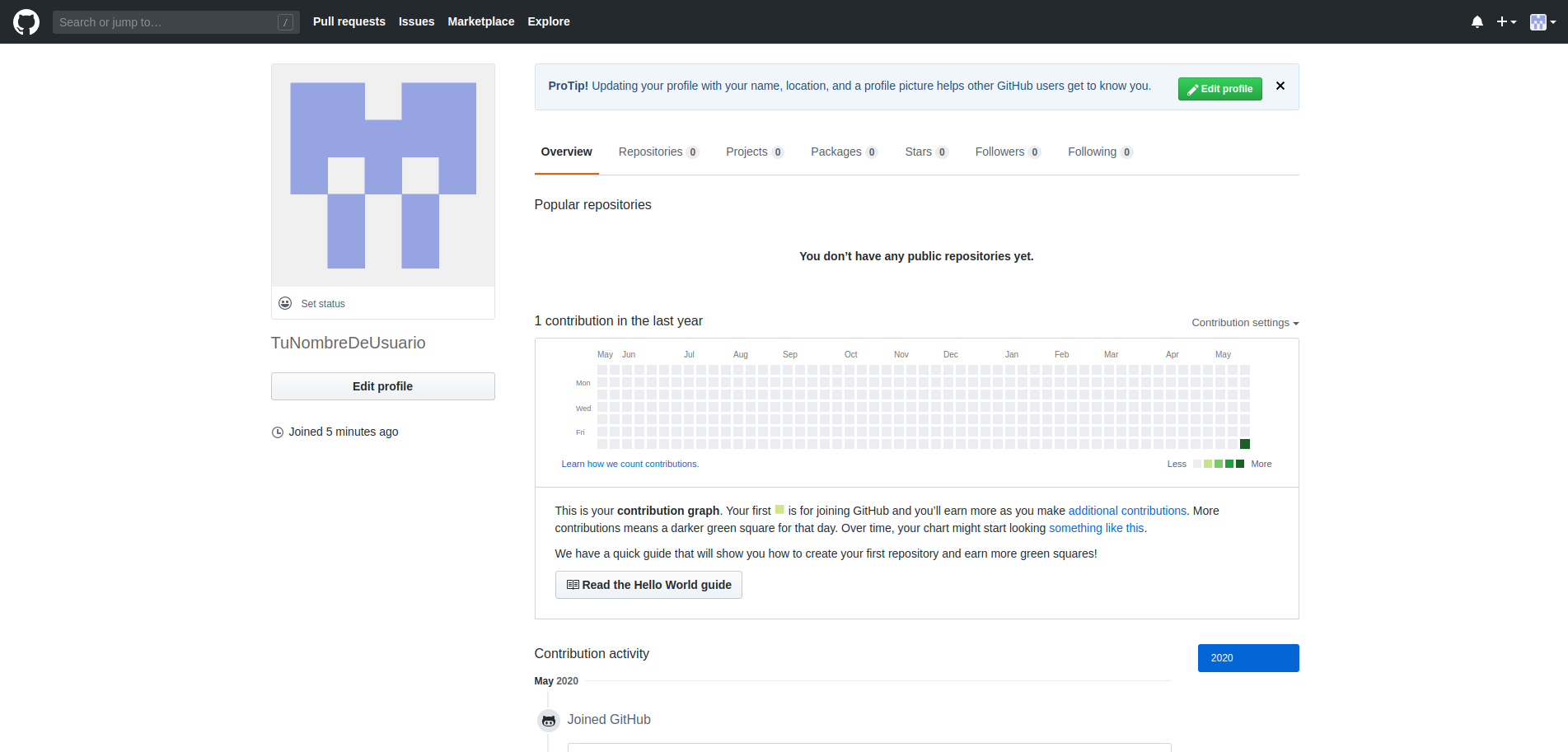
Task: Go to Marketplace
Action: click(x=480, y=21)
